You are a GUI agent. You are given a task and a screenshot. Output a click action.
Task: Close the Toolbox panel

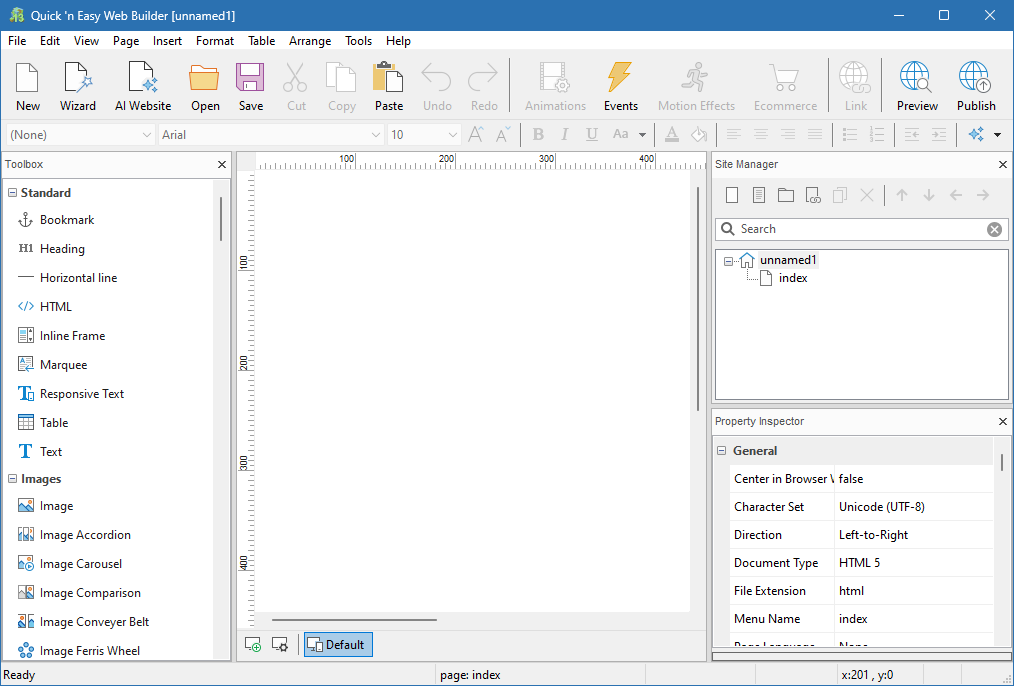point(222,165)
